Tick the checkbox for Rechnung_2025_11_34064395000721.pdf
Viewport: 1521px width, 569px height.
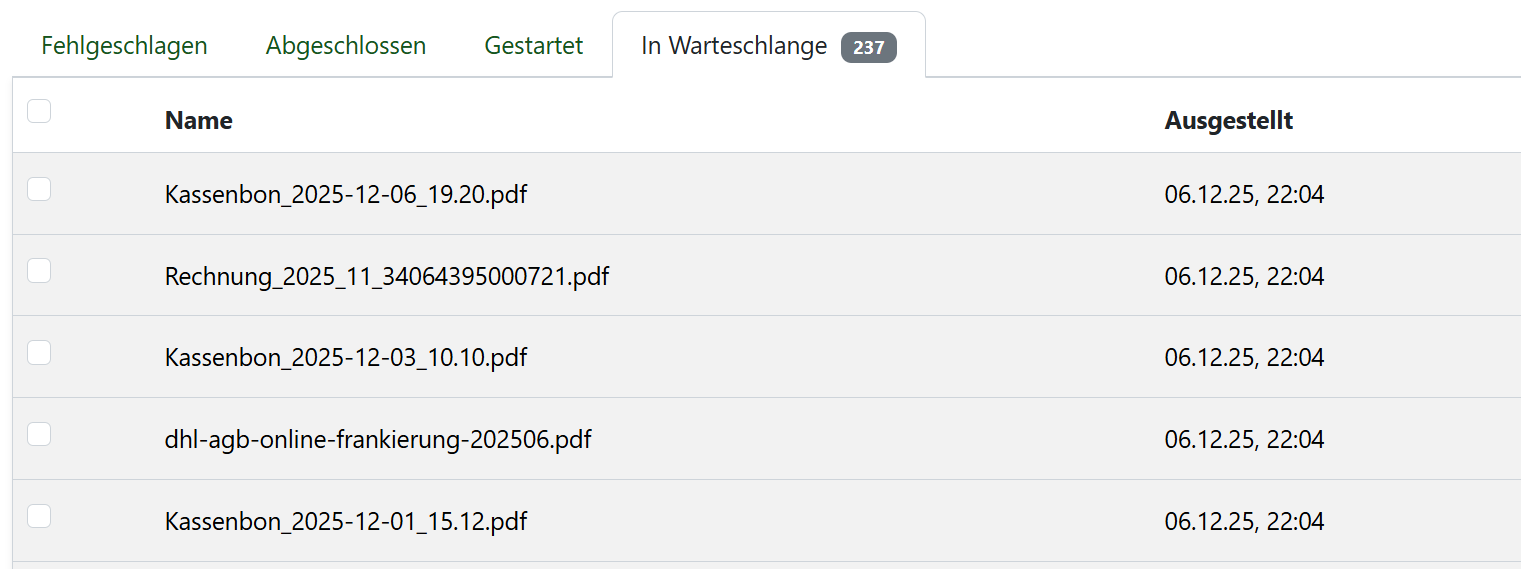click(x=39, y=271)
